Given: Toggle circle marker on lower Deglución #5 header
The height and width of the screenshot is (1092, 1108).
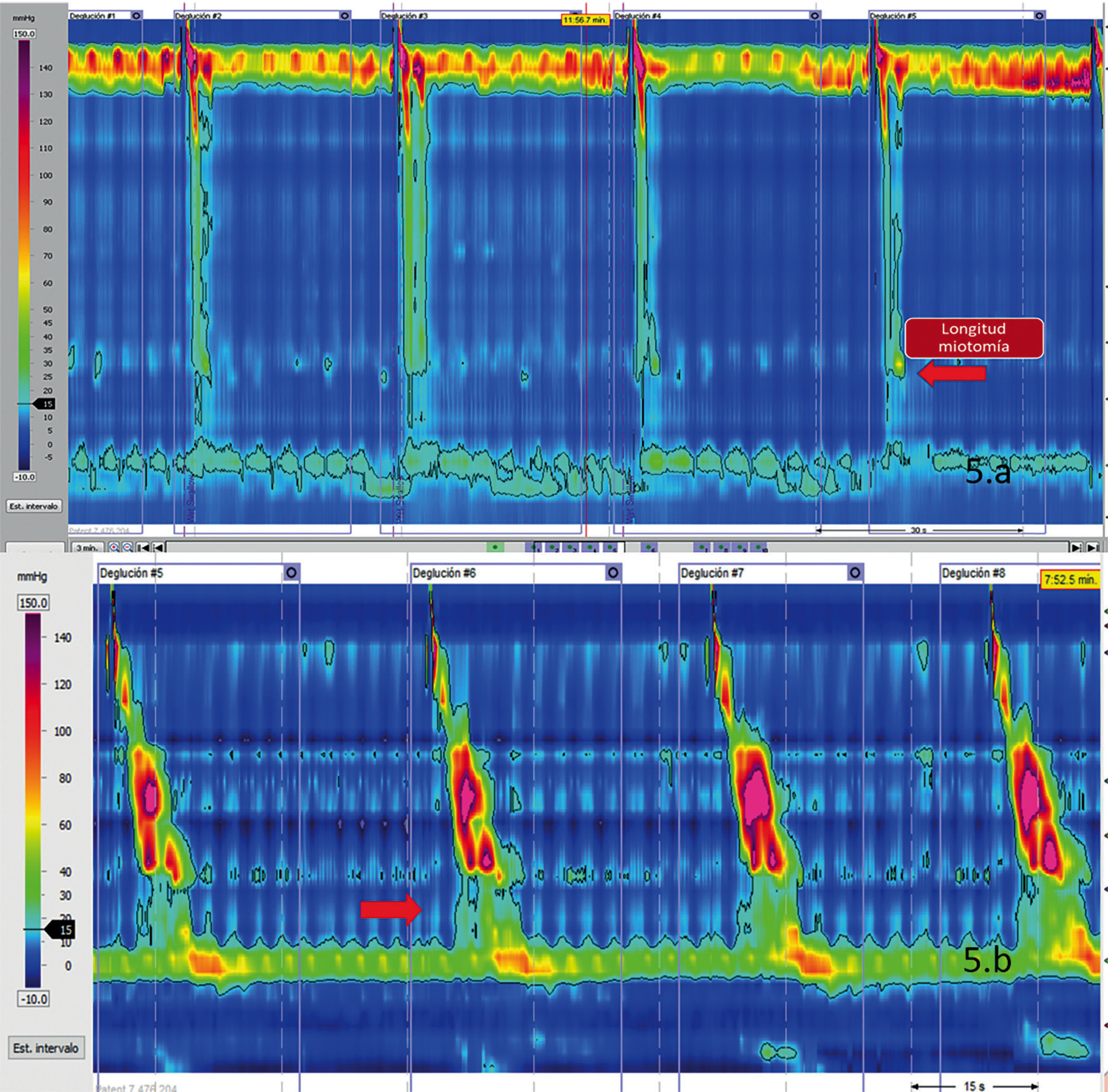Looking at the screenshot, I should tap(291, 573).
